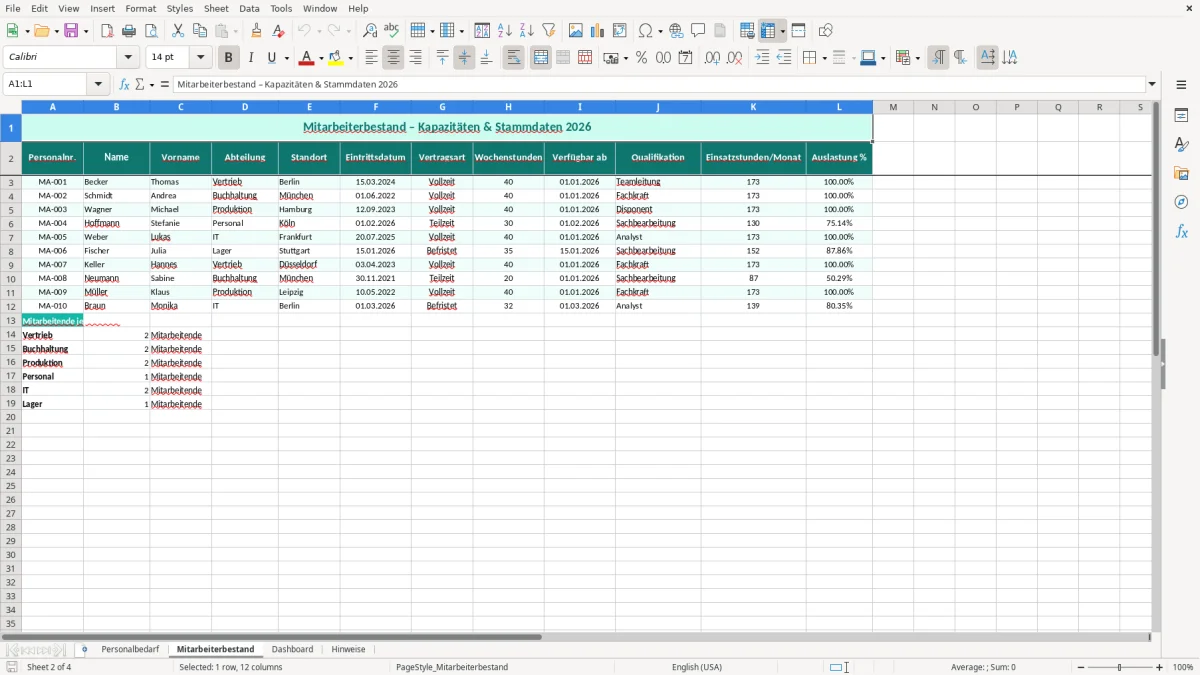Image resolution: width=1200 pixels, height=675 pixels.
Task: Insert a hyperlink
Action: [676, 31]
